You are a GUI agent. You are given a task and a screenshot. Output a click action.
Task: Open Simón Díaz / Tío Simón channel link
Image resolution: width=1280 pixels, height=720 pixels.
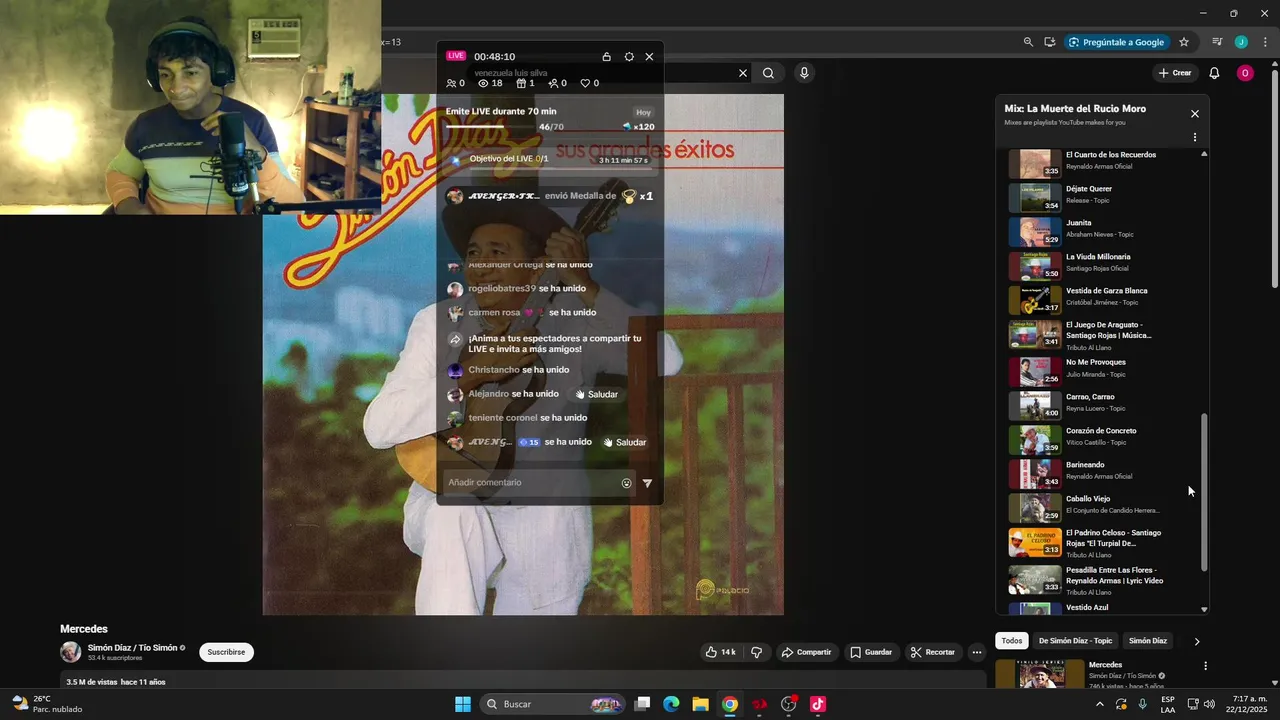click(132, 648)
